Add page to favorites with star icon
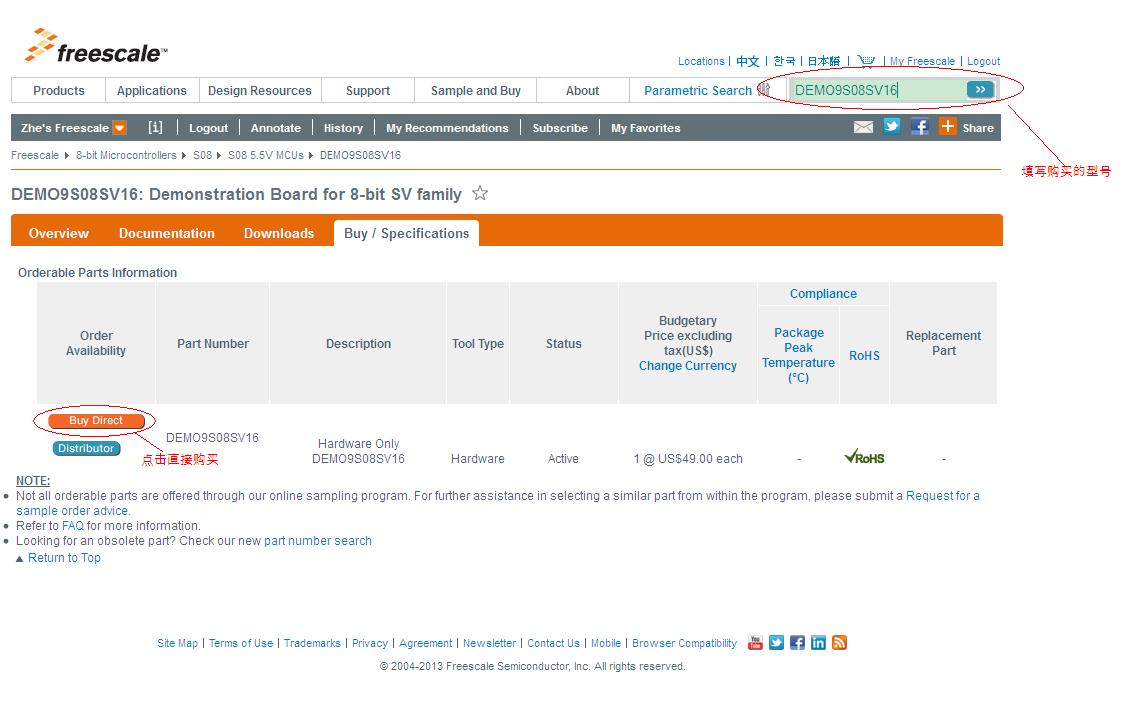This screenshot has width=1130, height=724. [x=480, y=193]
